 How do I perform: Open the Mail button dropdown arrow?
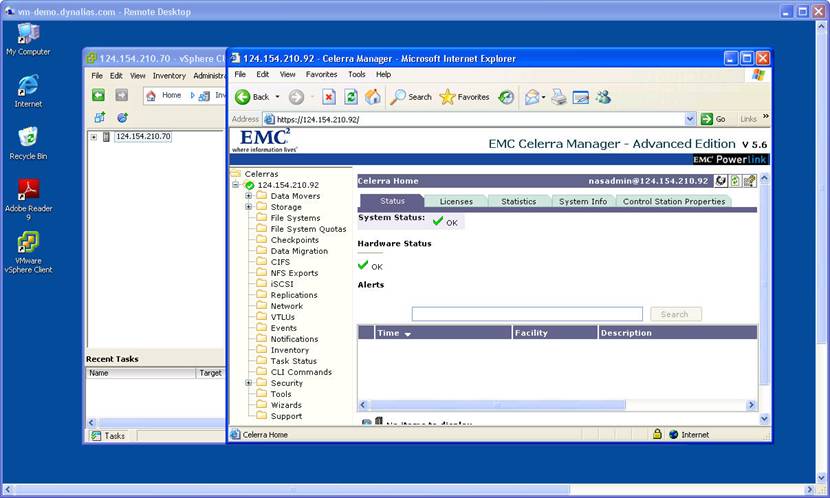point(543,97)
